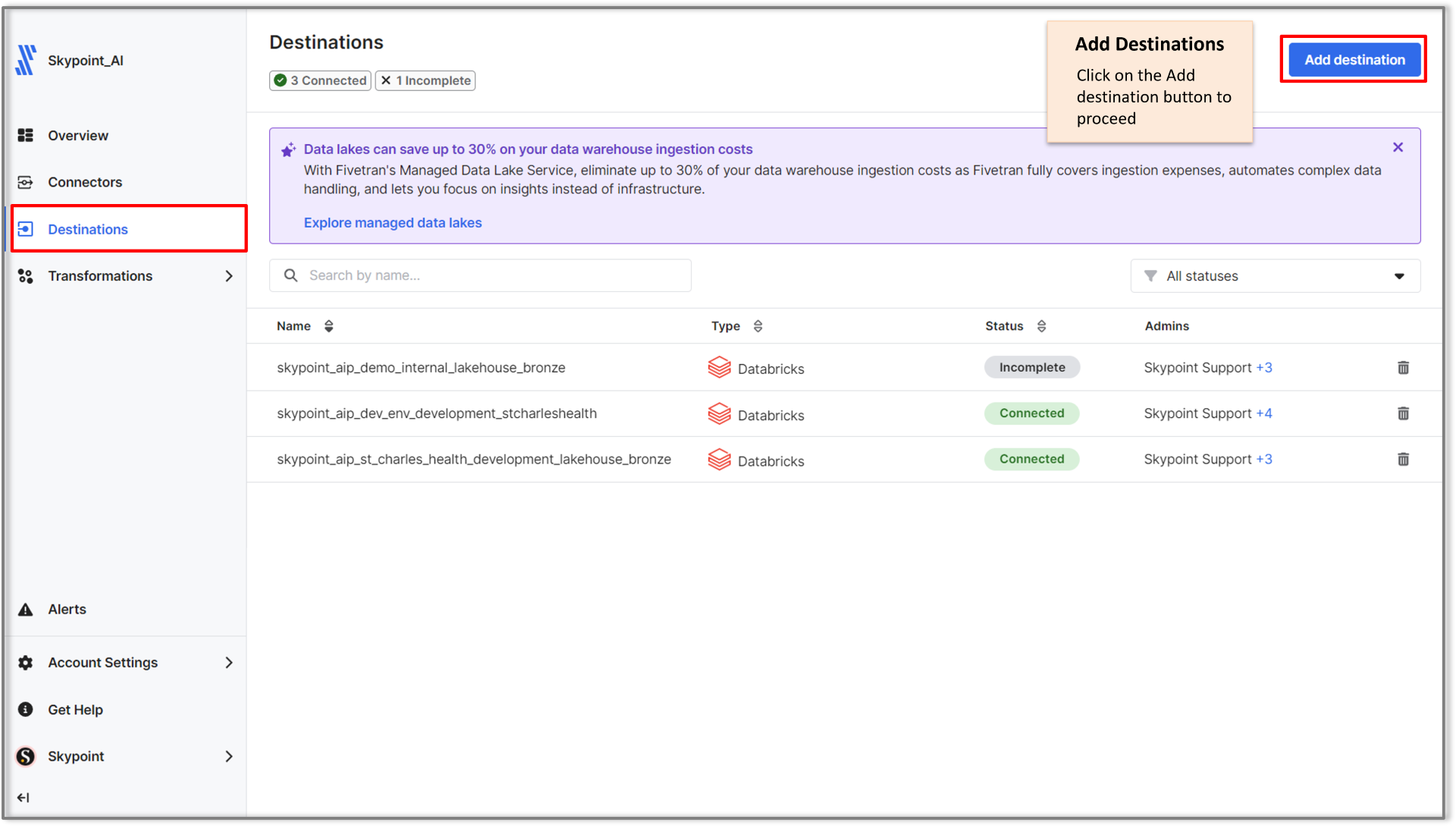
Task: Go to the Overview page
Action: 77,136
